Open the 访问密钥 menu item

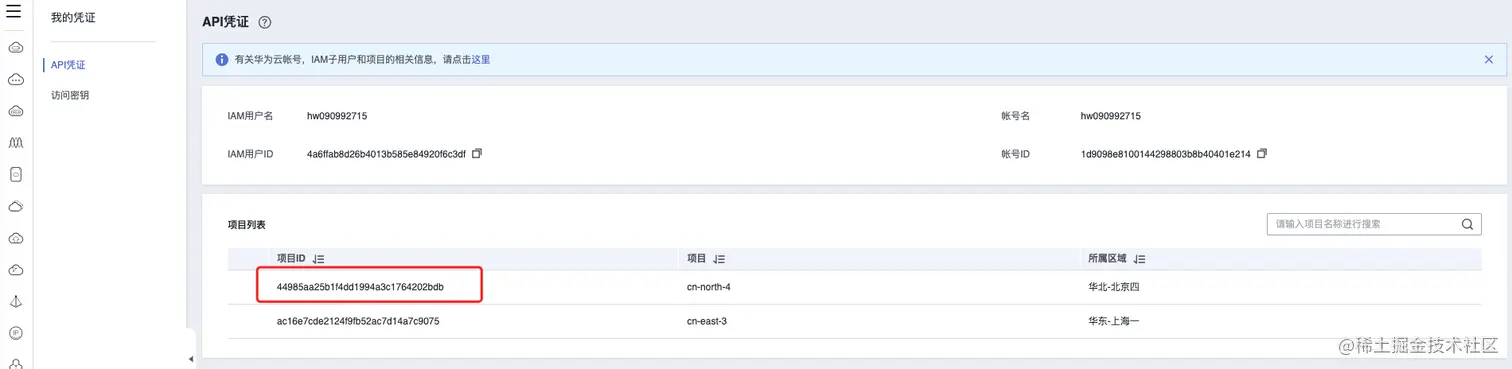(70, 95)
